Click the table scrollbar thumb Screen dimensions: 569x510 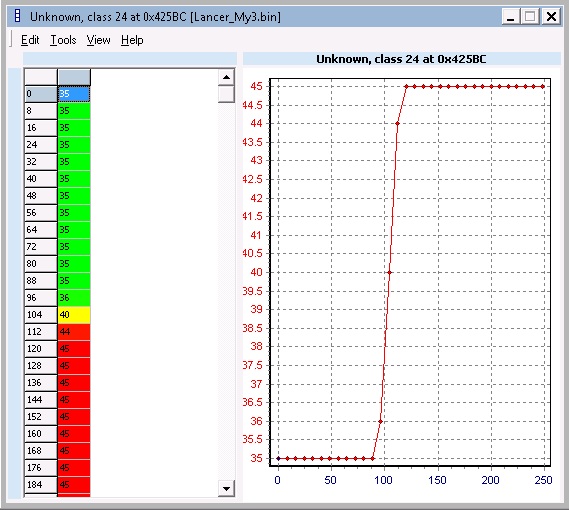(226, 94)
